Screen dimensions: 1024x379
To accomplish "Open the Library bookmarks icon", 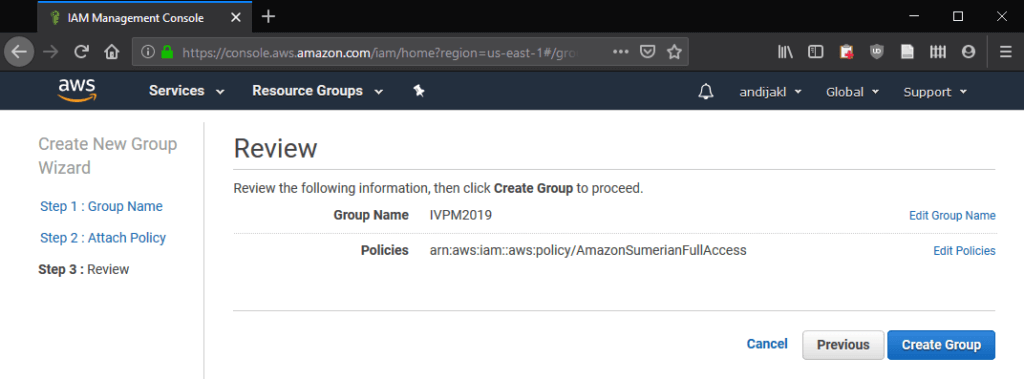I will pyautogui.click(x=785, y=52).
